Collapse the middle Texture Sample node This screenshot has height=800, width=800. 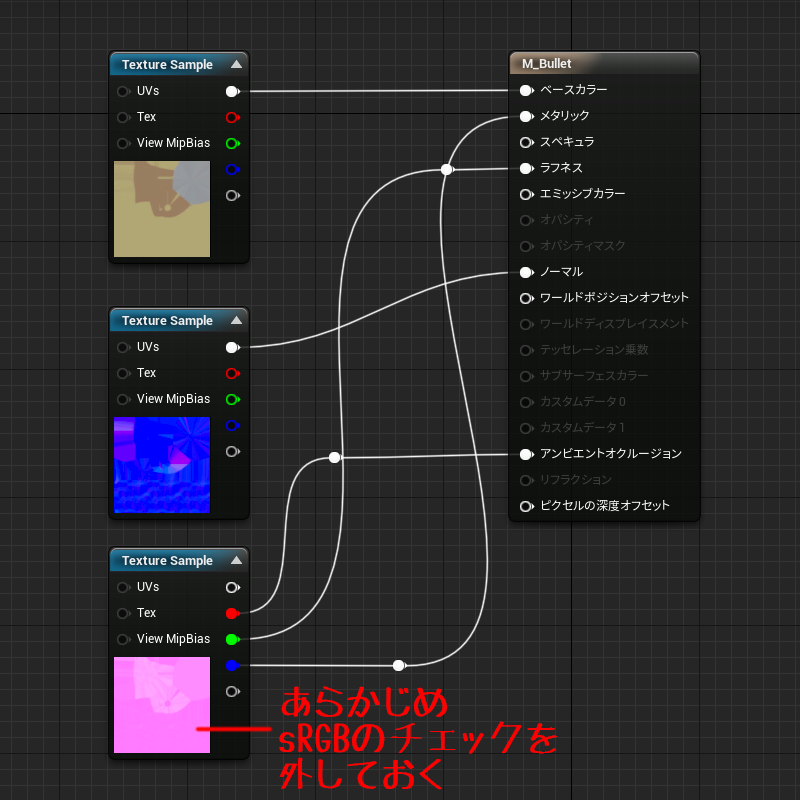pyautogui.click(x=237, y=320)
